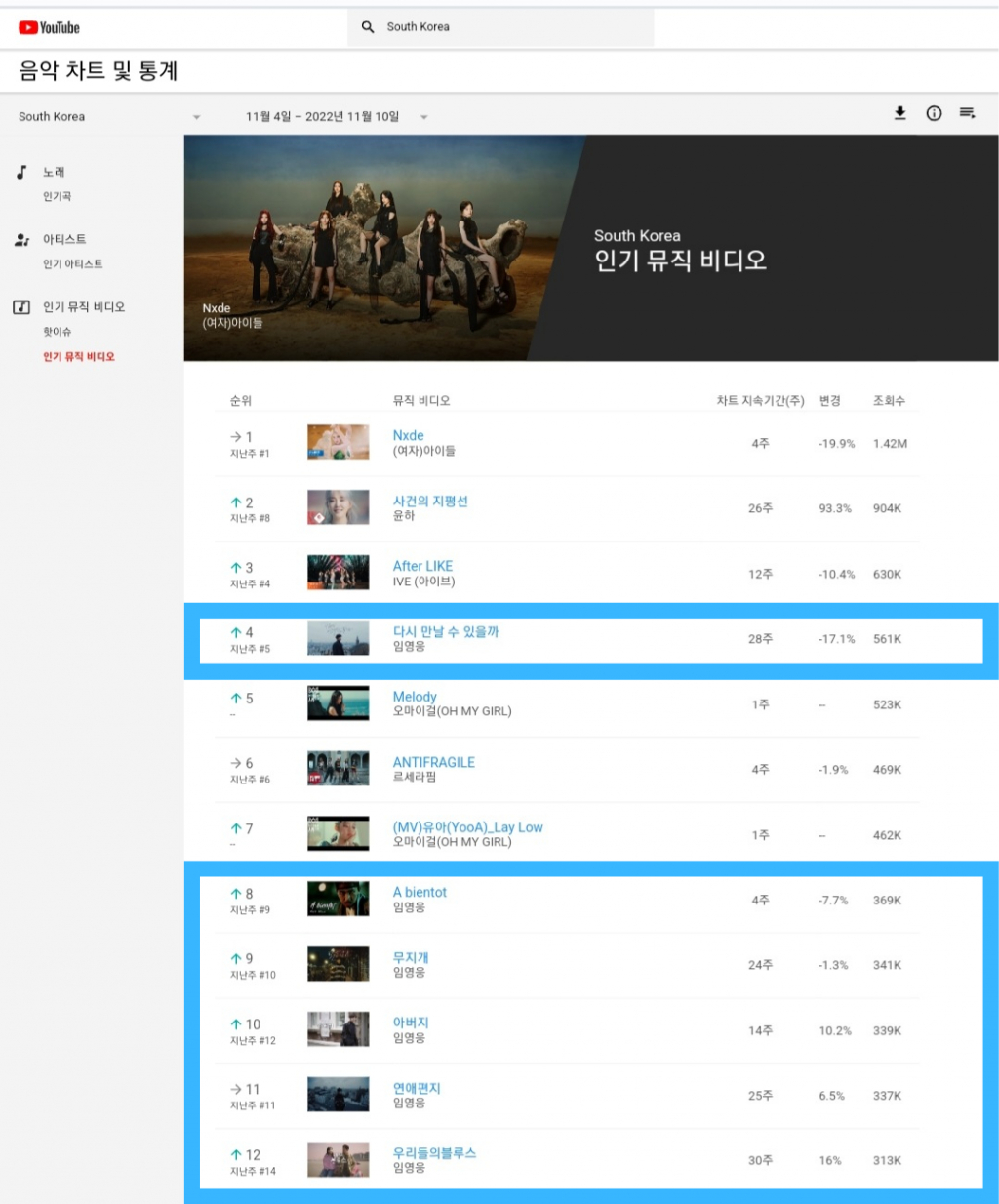Click the Nxde video thumbnail
Viewport: 999px width, 1204px height.
(339, 442)
